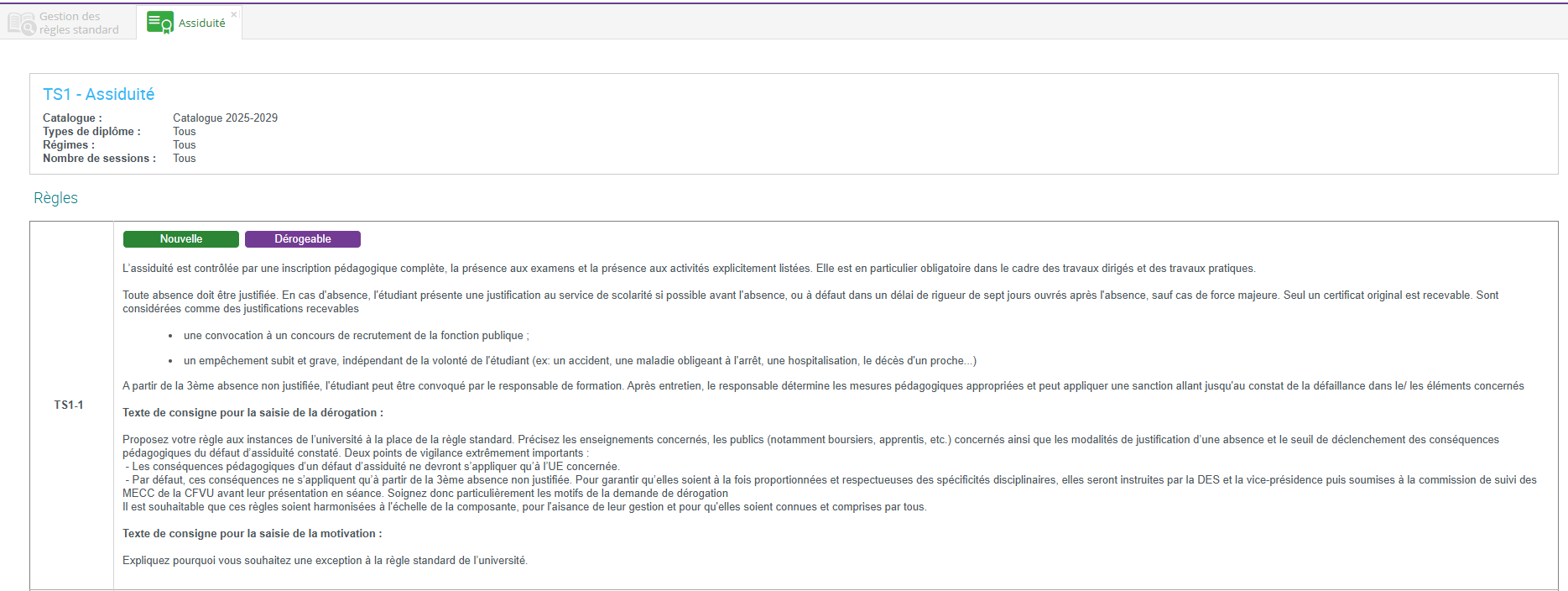
Task: Click heading 'Texte de consigne… saisie de la motivation'
Action: point(252,534)
